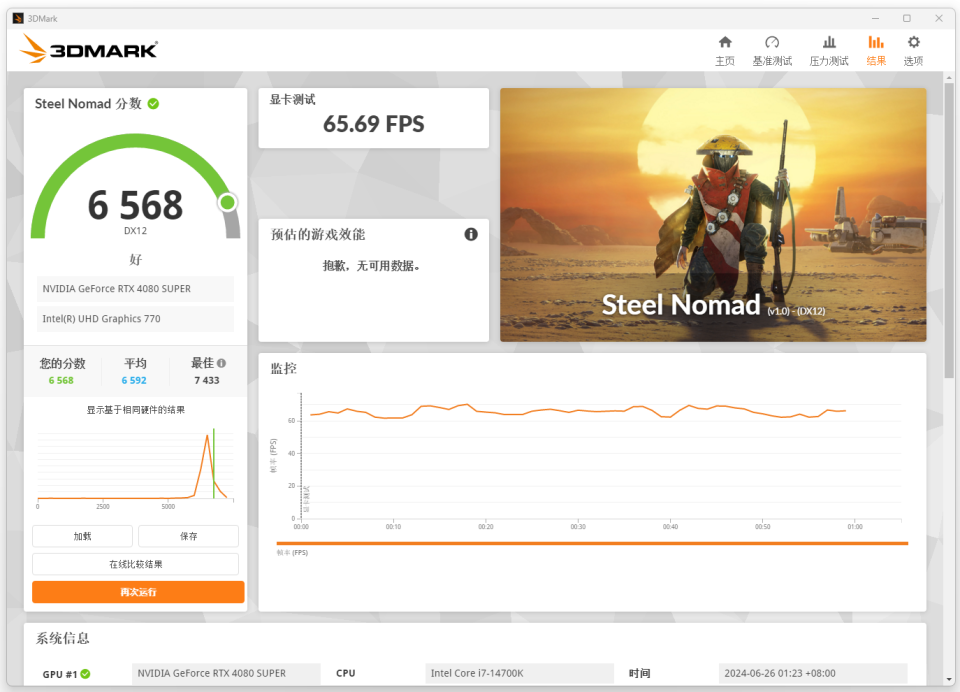The image size is (960, 692).
Task: Click the big 6 568 score number
Action: tap(135, 205)
